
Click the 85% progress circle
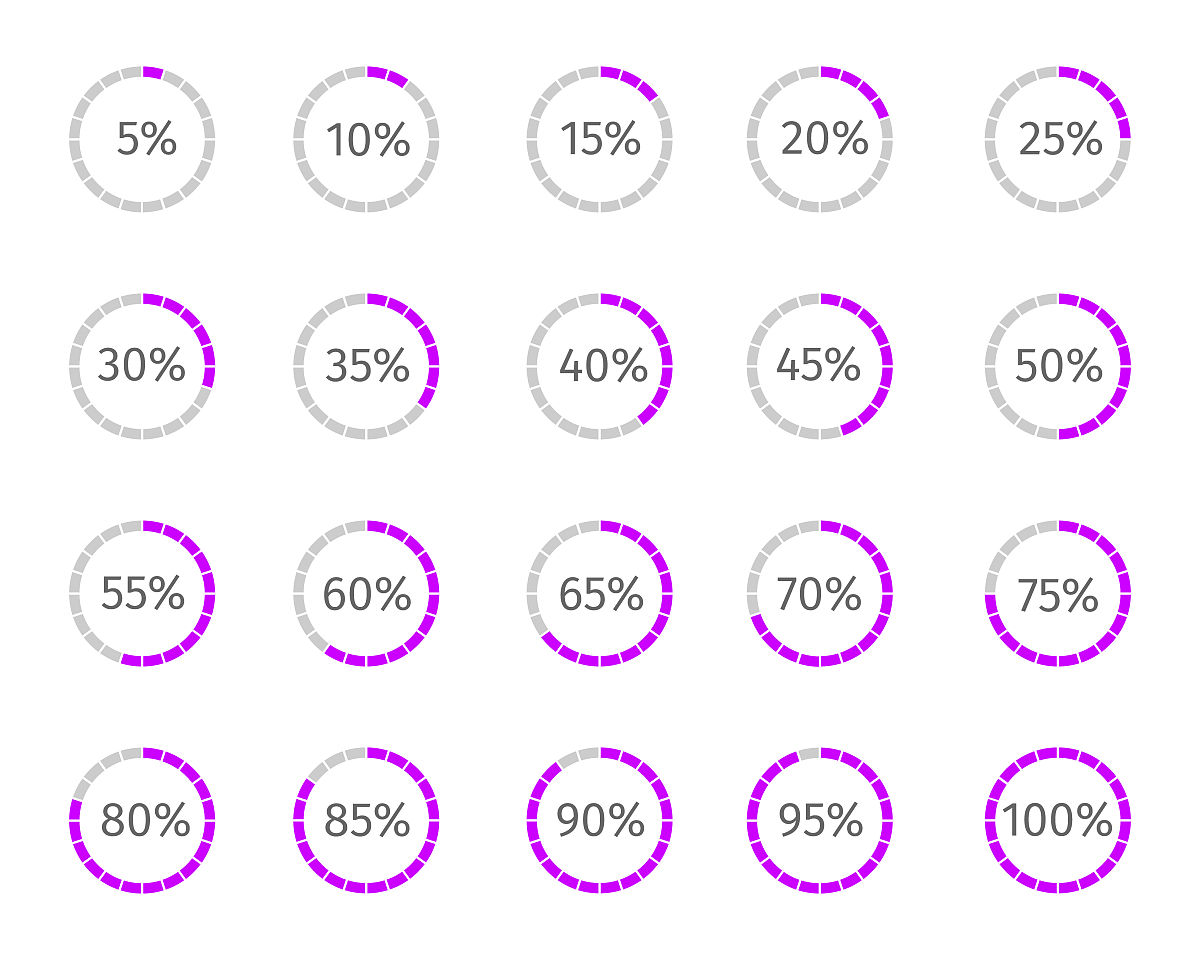click(x=366, y=820)
